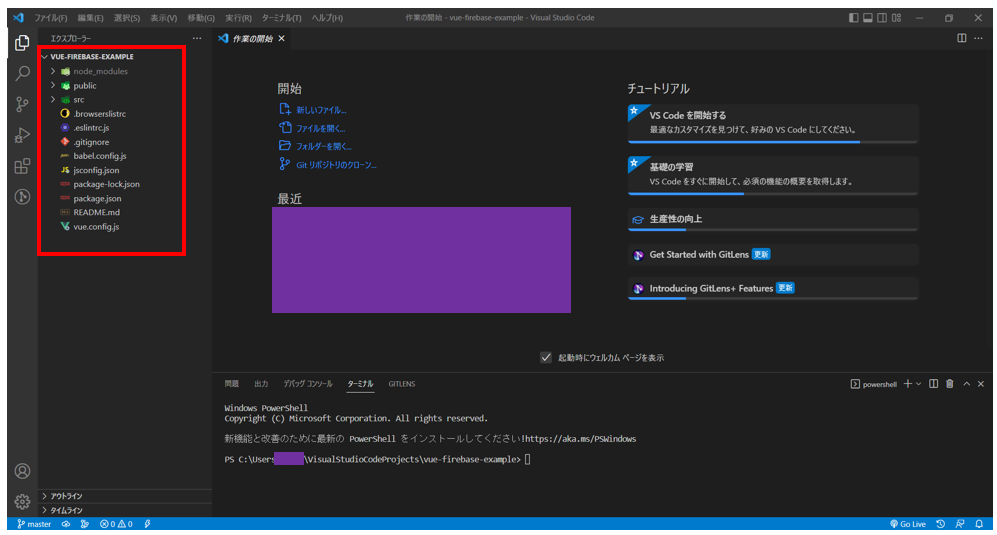The image size is (997, 535).
Task: Click Go Live in status bar
Action: [x=908, y=524]
